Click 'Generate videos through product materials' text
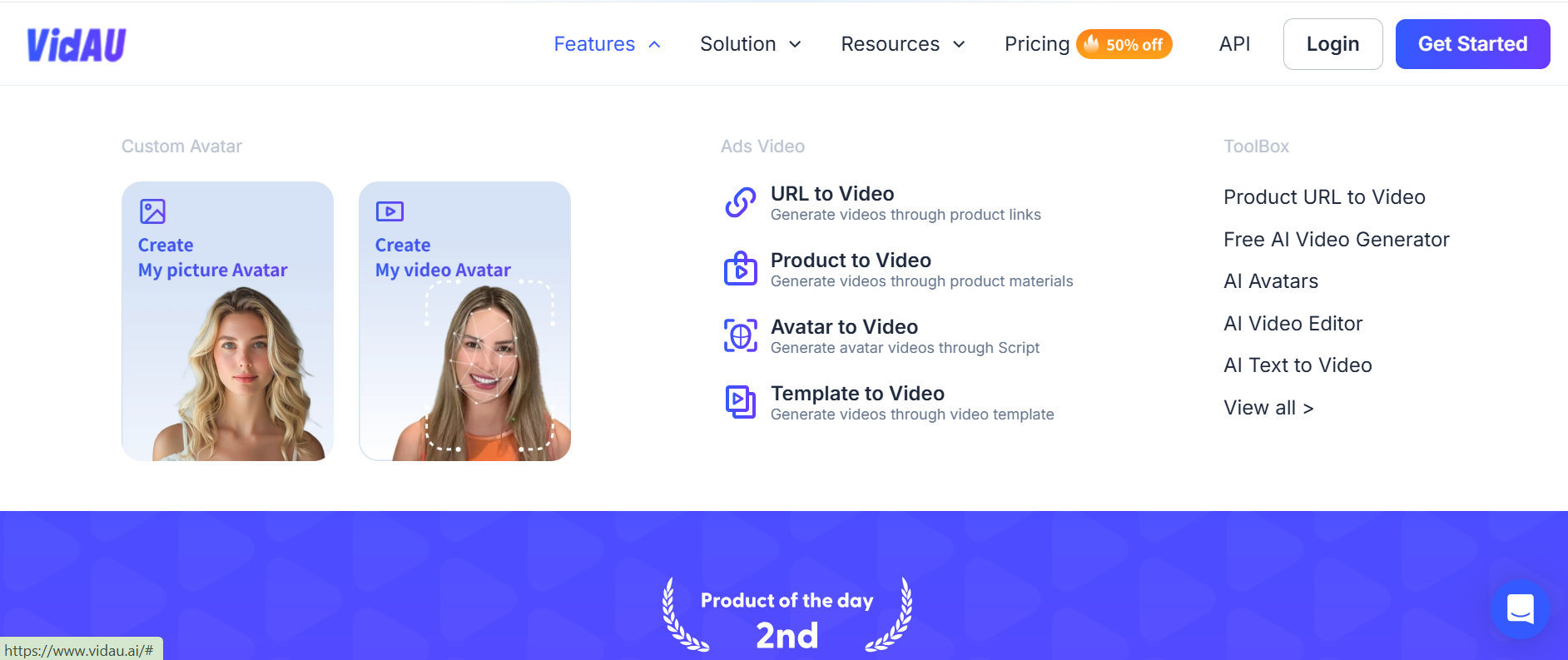Screen dimensions: 1568x660 921,281
